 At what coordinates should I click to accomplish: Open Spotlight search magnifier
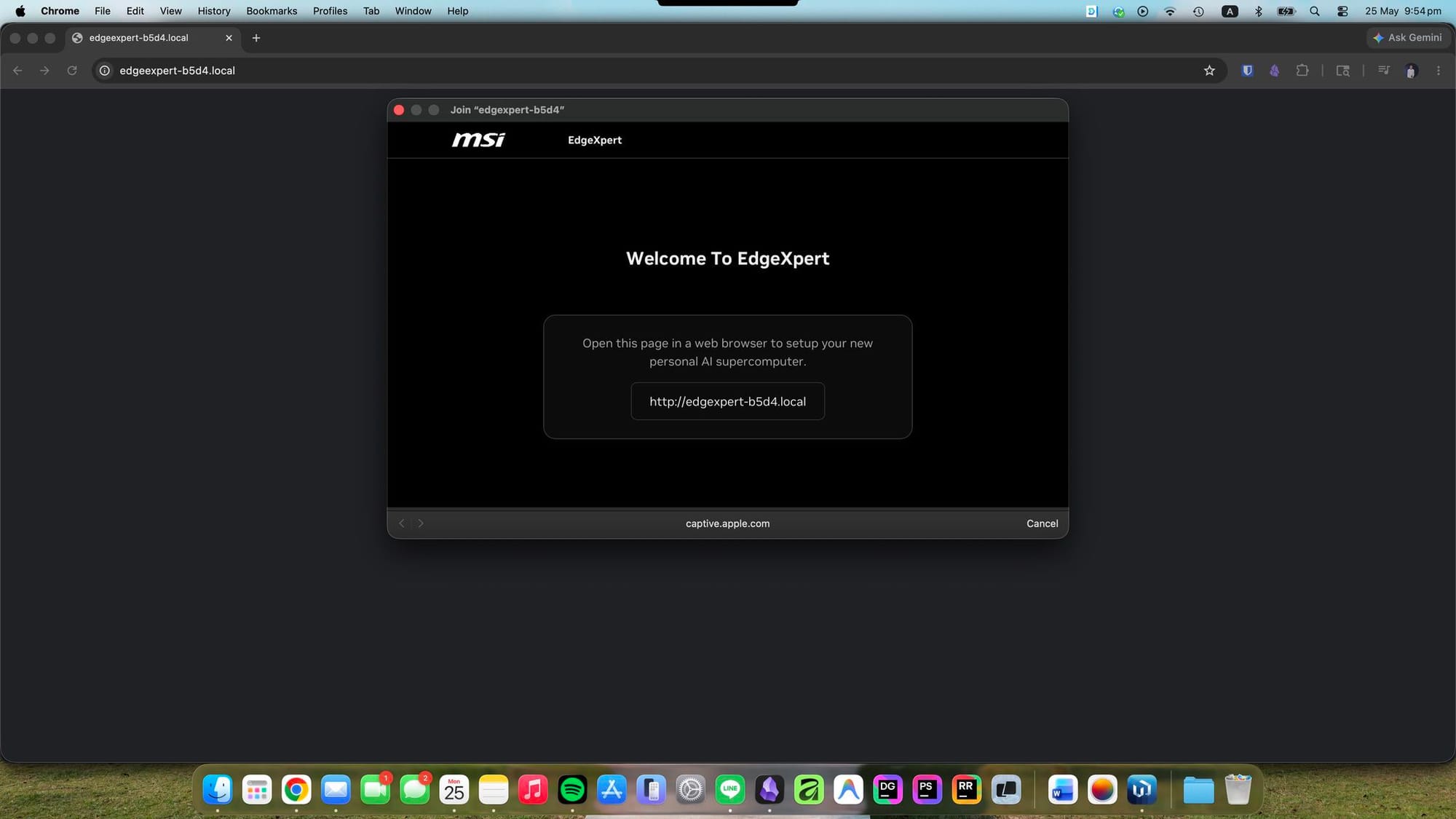tap(1314, 11)
